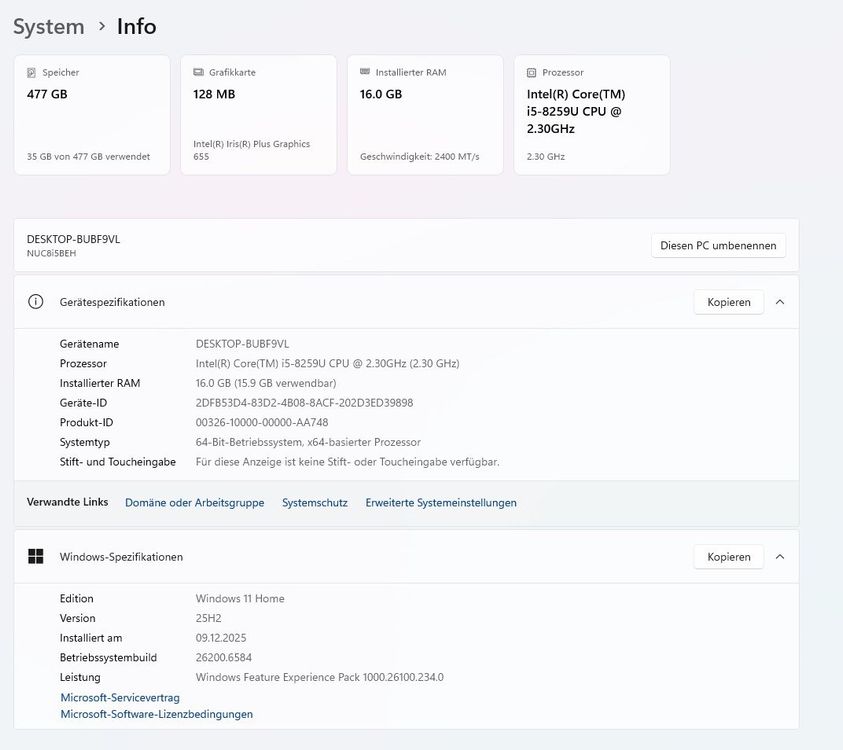The image size is (843, 750).
Task: Click the Gerätespezifikationen info icon
Action: tap(36, 302)
